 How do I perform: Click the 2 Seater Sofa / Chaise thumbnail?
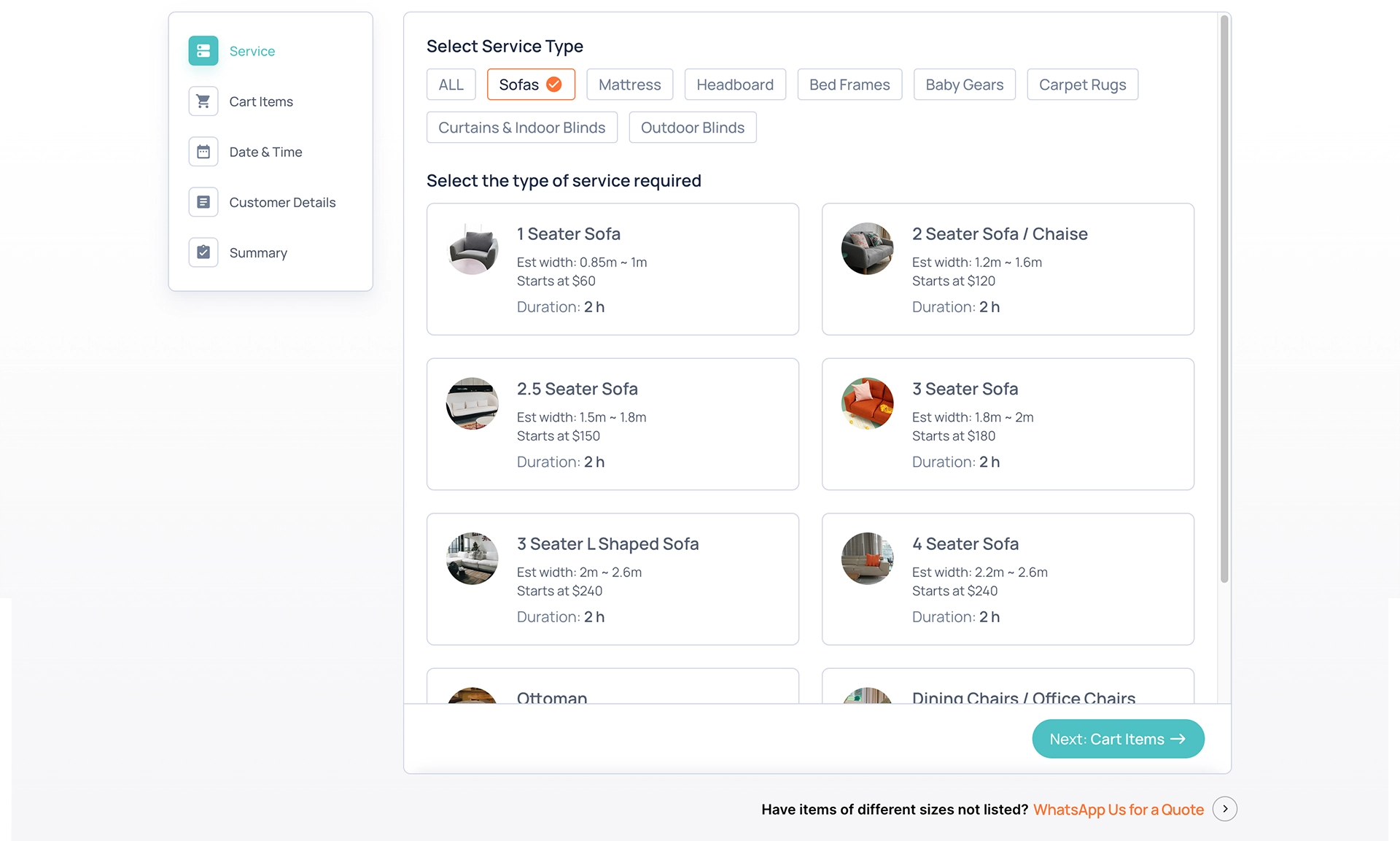(x=868, y=249)
